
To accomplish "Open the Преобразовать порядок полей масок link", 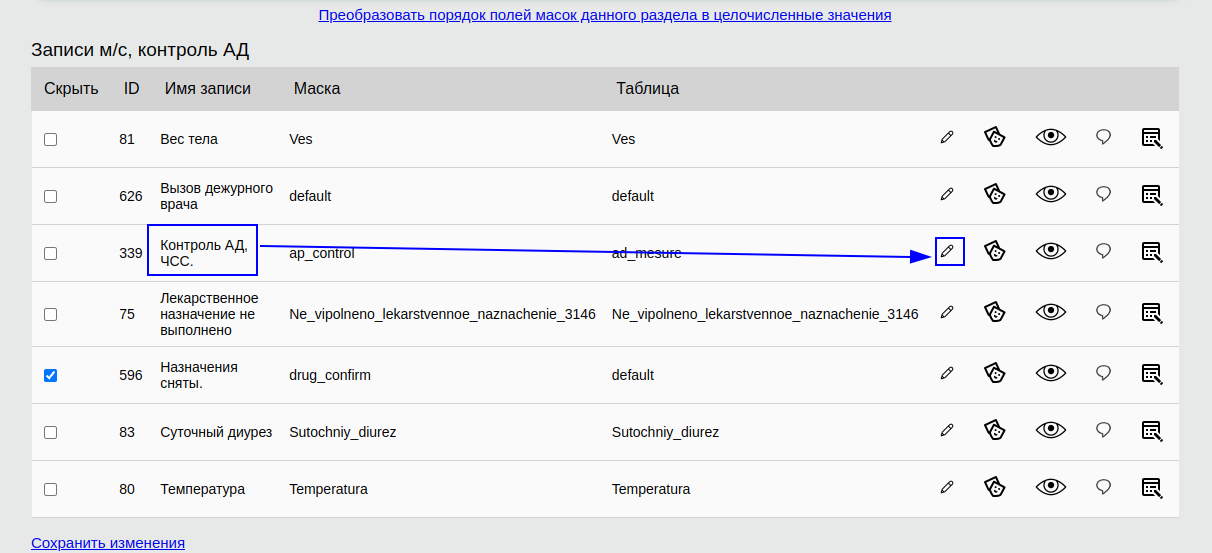I will coord(605,15).
